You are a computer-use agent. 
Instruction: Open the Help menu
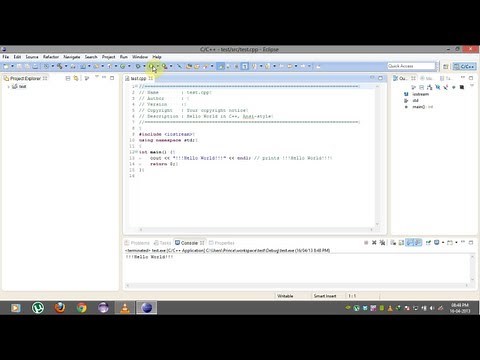point(157,57)
